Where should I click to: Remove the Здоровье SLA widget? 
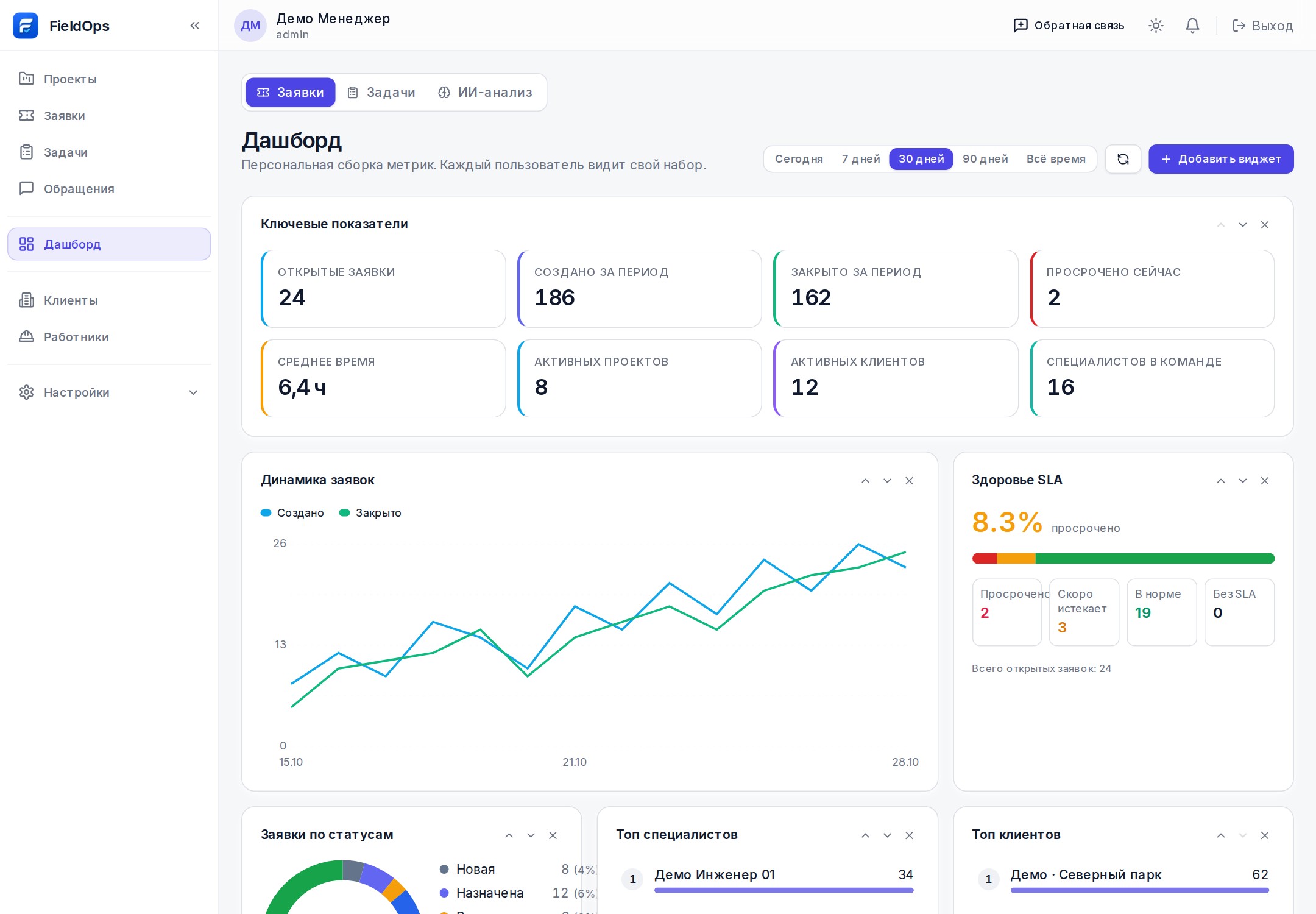point(1265,481)
